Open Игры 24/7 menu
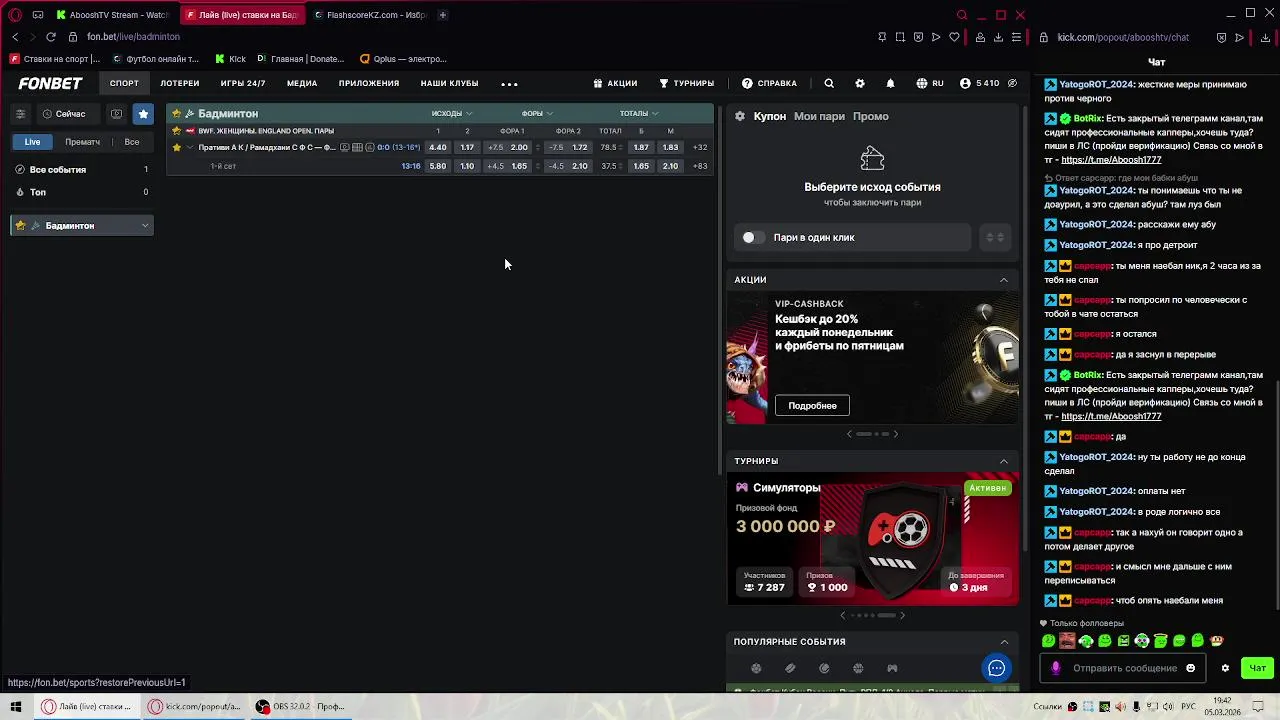1280x720 pixels. pos(243,84)
